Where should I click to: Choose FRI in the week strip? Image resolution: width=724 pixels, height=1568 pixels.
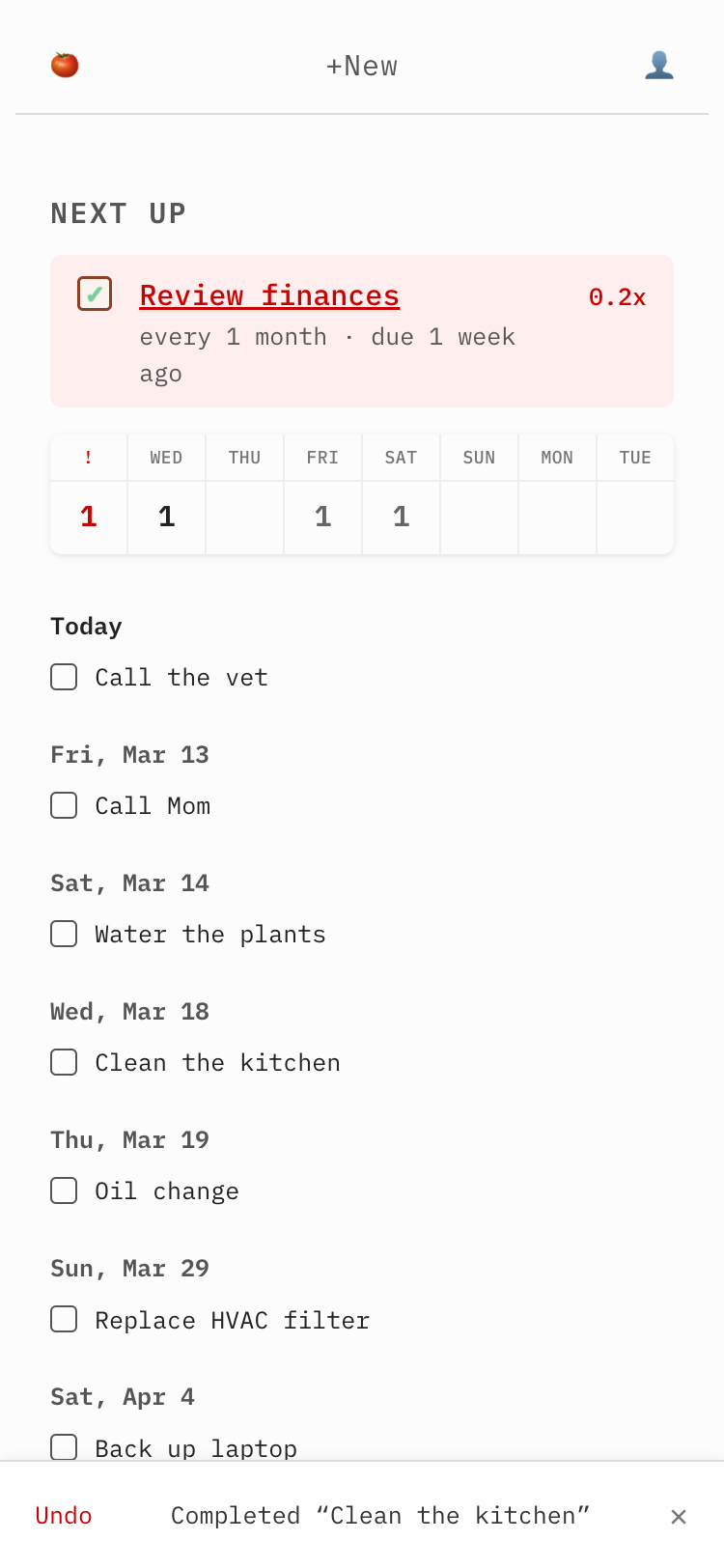click(322, 494)
